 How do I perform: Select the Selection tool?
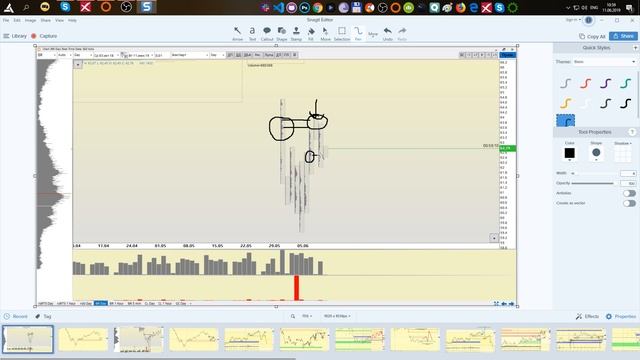tap(342, 33)
